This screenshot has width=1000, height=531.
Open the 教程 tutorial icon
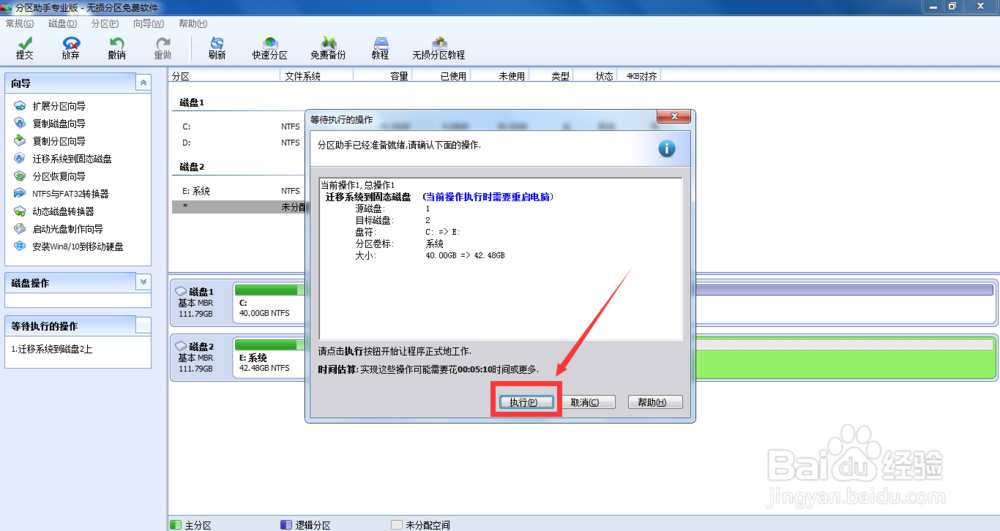tap(380, 48)
